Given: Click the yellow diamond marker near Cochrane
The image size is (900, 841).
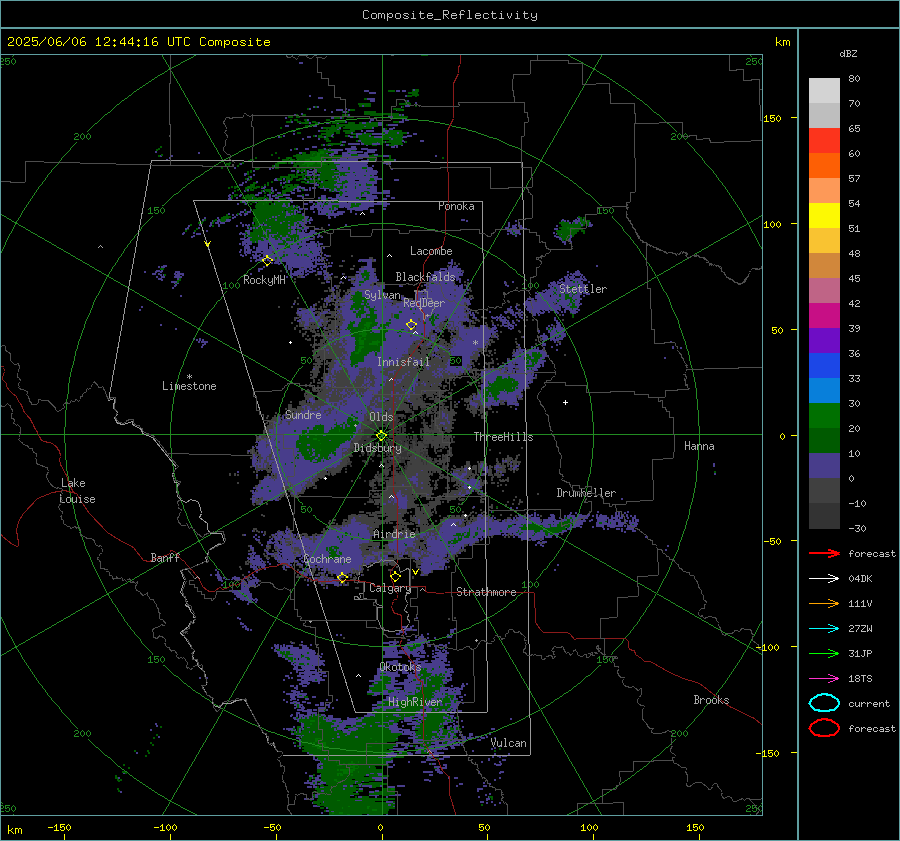Looking at the screenshot, I should 343,577.
